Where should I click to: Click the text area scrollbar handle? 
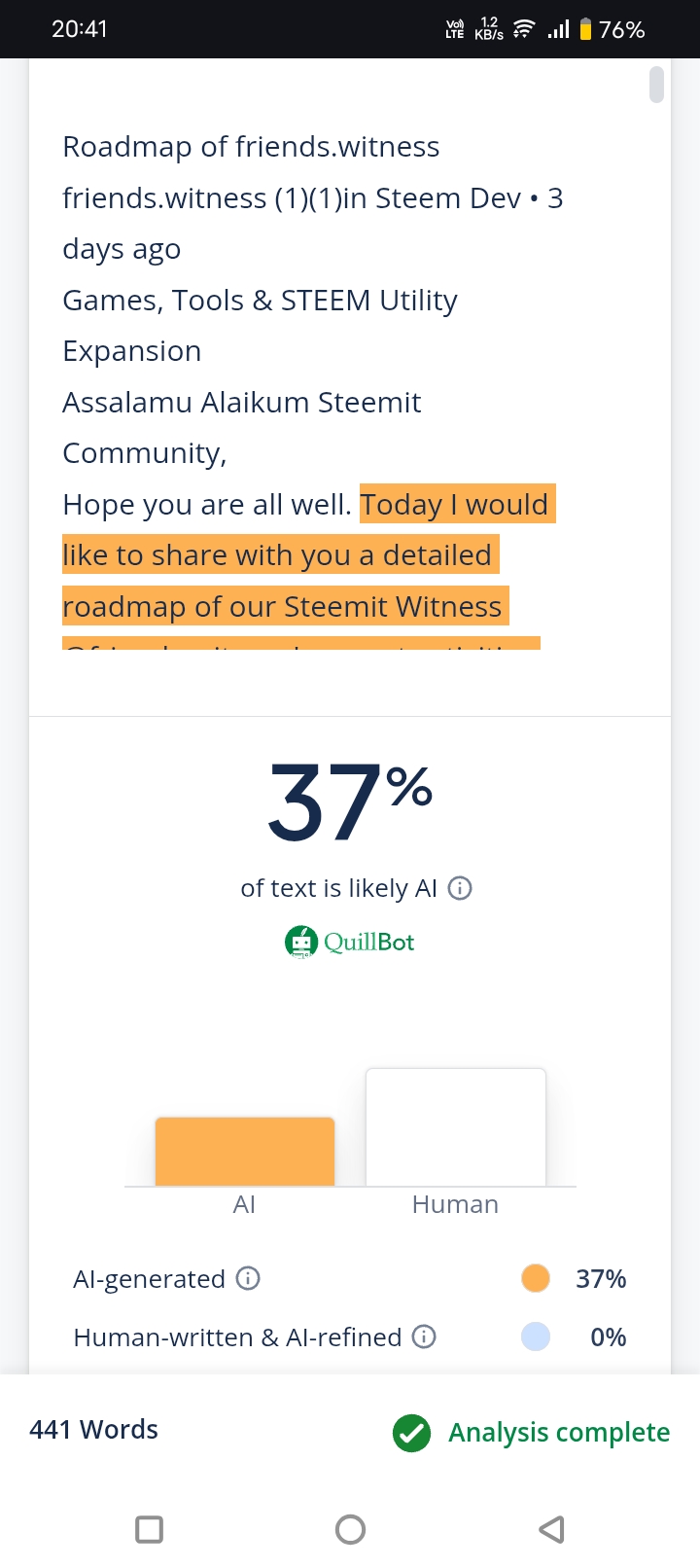click(657, 85)
